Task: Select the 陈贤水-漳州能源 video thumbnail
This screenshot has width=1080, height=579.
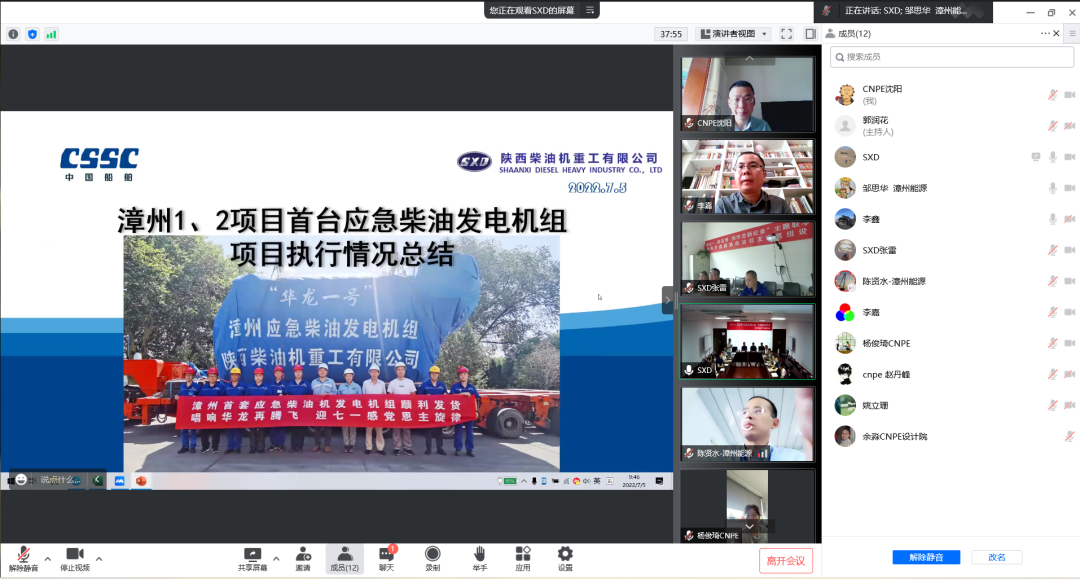Action: pyautogui.click(x=747, y=424)
